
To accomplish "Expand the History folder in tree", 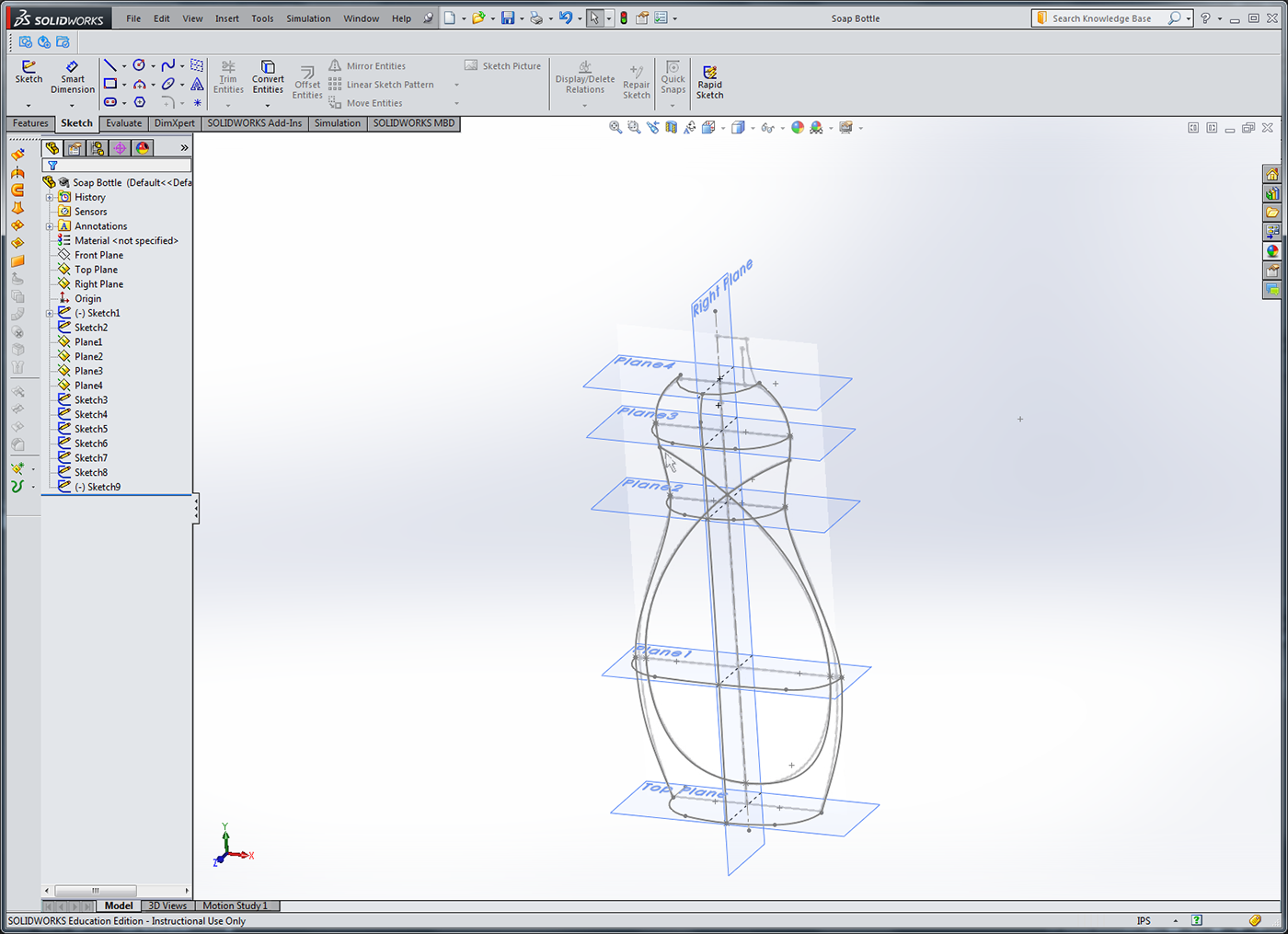I will (50, 197).
